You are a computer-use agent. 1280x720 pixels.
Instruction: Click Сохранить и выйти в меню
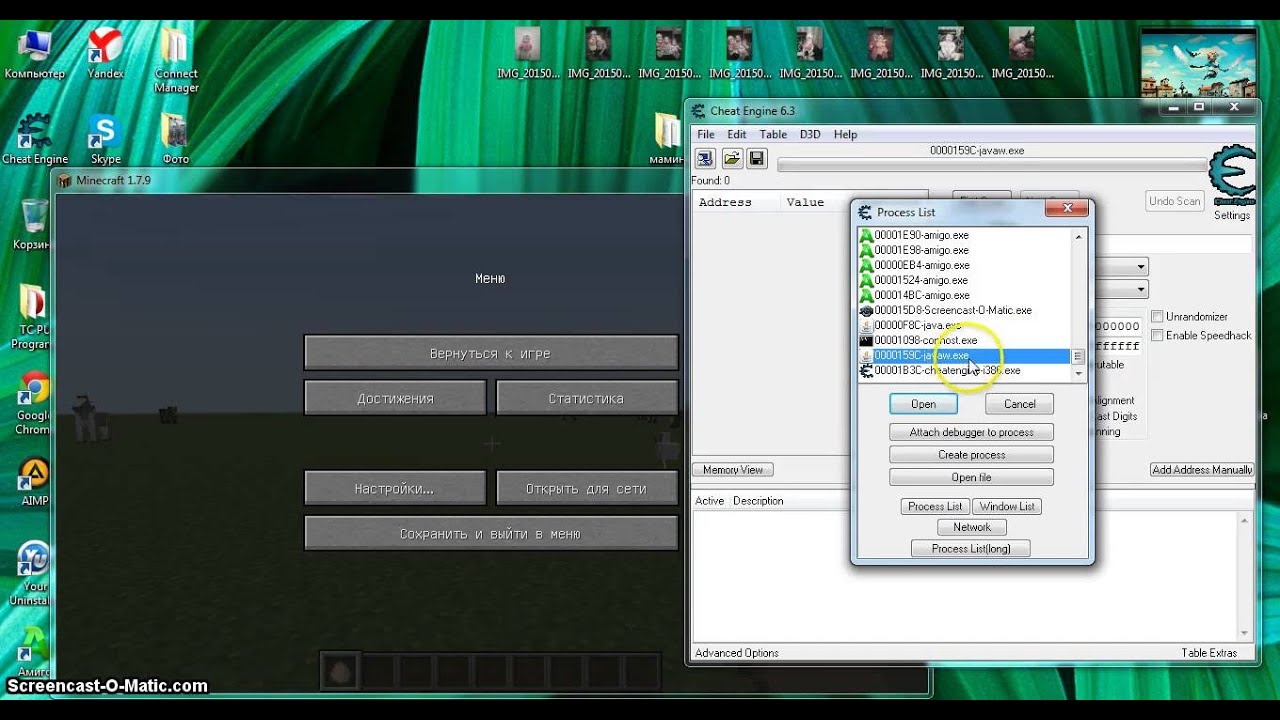tap(490, 533)
